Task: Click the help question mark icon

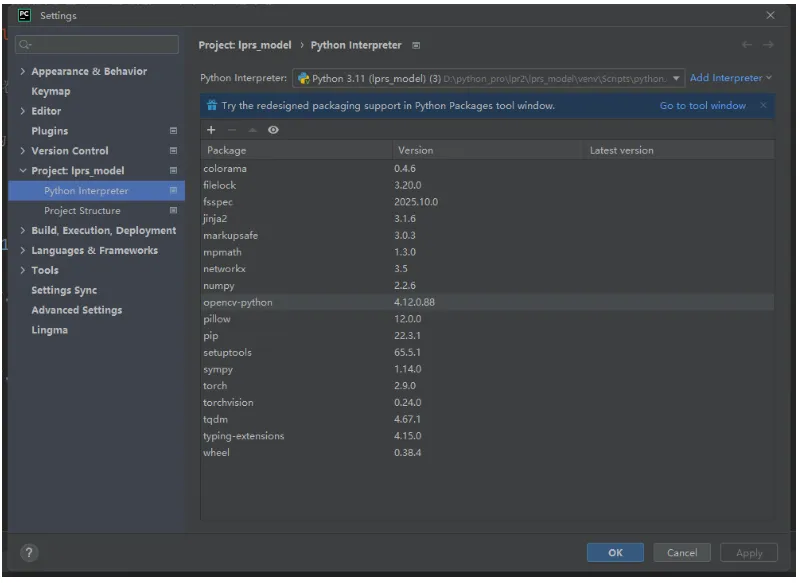Action: [x=29, y=553]
